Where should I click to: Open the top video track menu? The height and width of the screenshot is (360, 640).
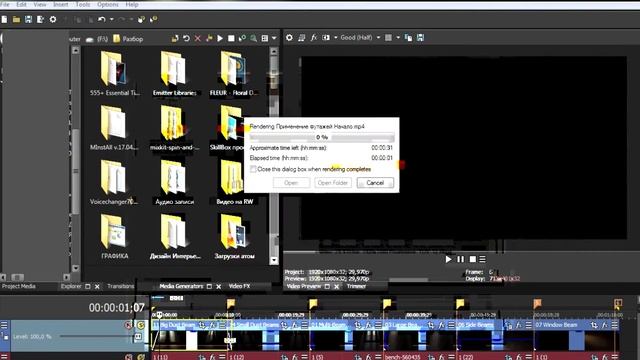(x=4, y=325)
